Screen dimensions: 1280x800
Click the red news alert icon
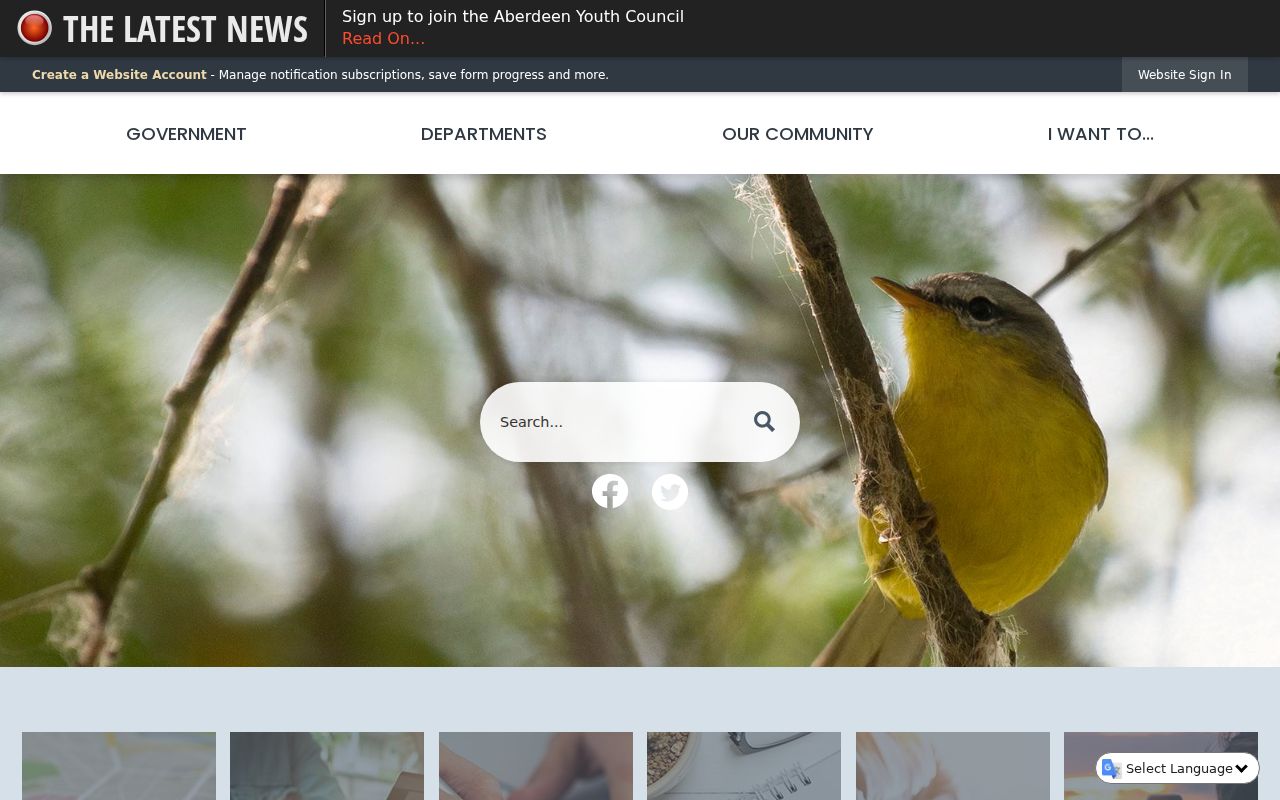click(34, 28)
